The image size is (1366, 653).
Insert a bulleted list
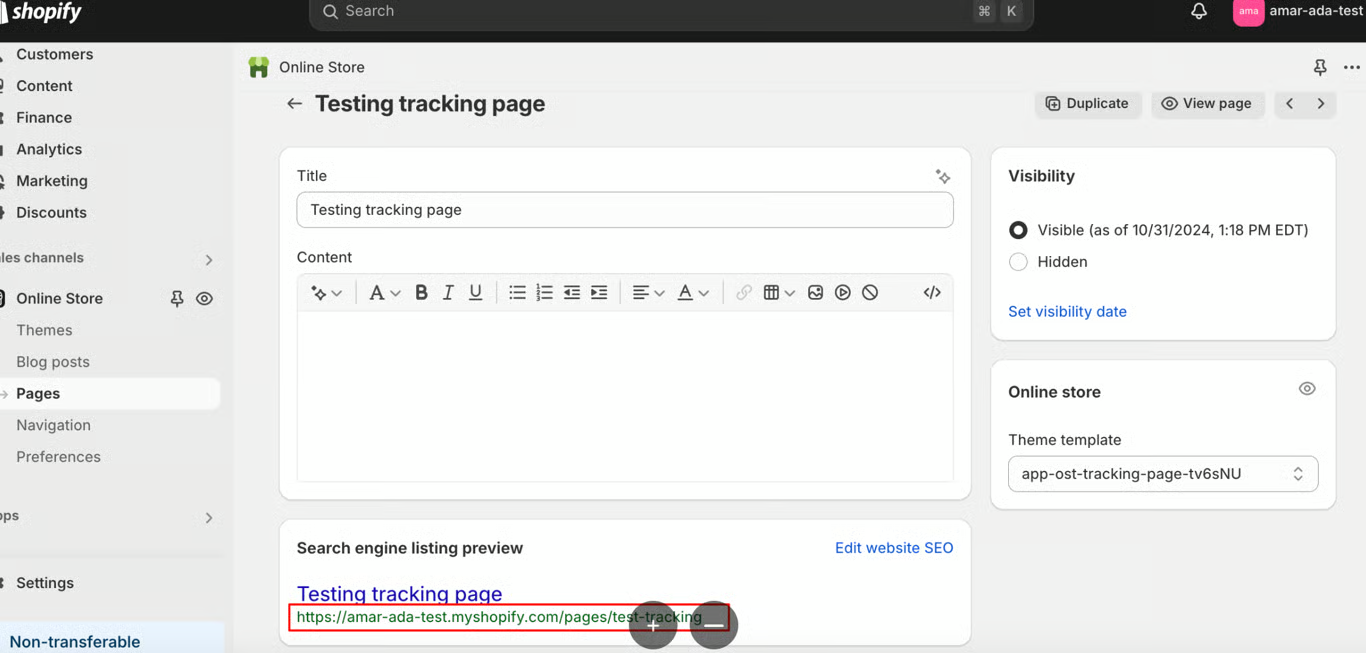(x=517, y=292)
